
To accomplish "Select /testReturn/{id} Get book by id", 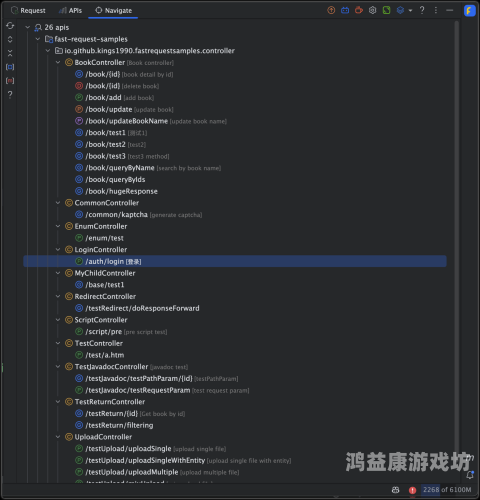I will [130, 413].
